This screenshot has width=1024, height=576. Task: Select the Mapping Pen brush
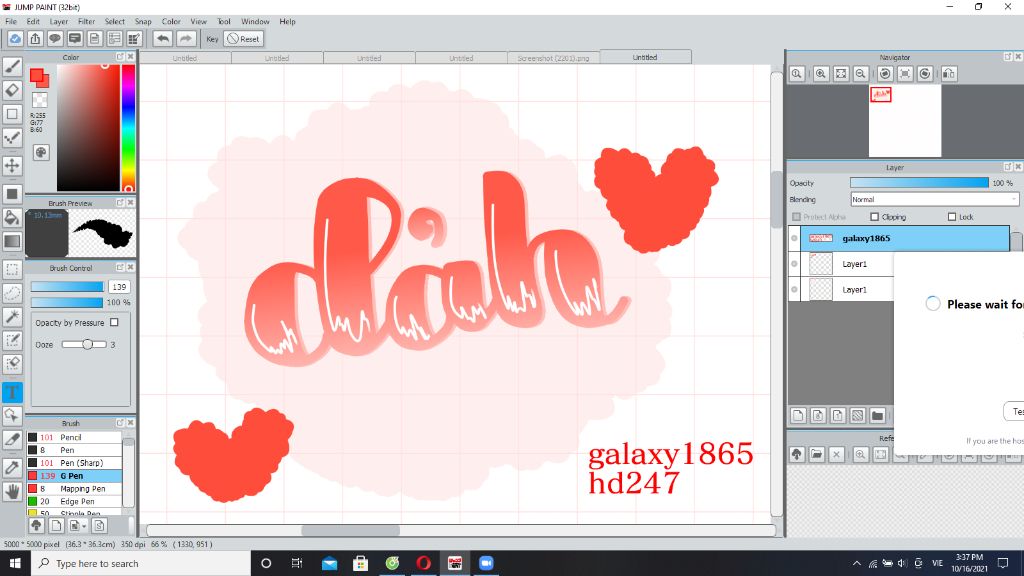click(74, 488)
